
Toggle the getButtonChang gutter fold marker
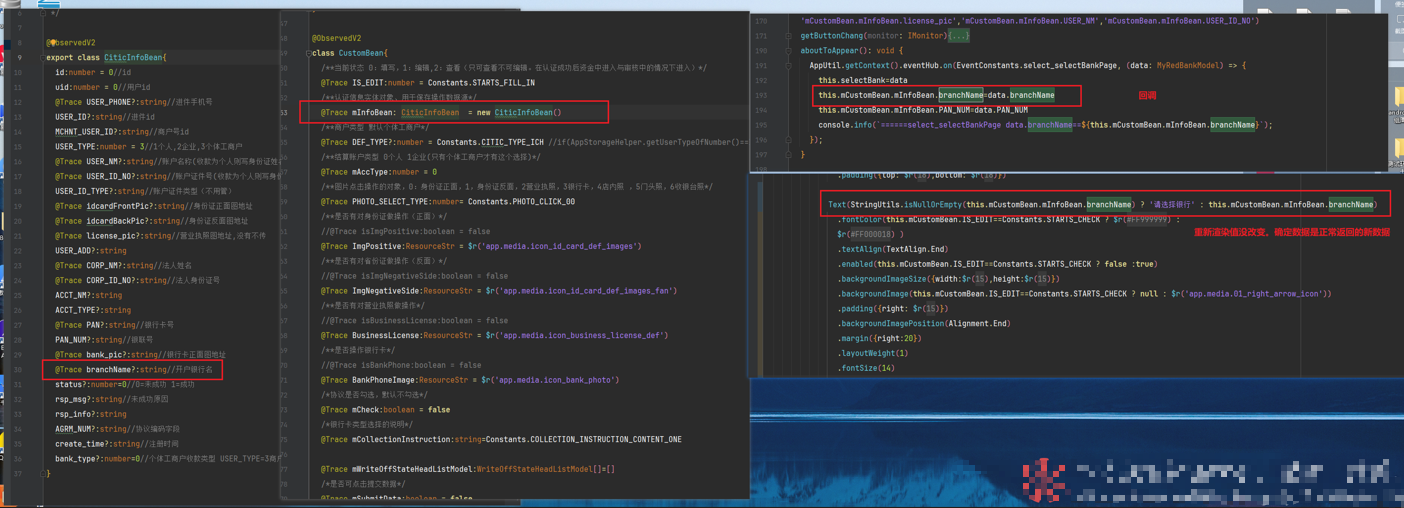[x=788, y=35]
